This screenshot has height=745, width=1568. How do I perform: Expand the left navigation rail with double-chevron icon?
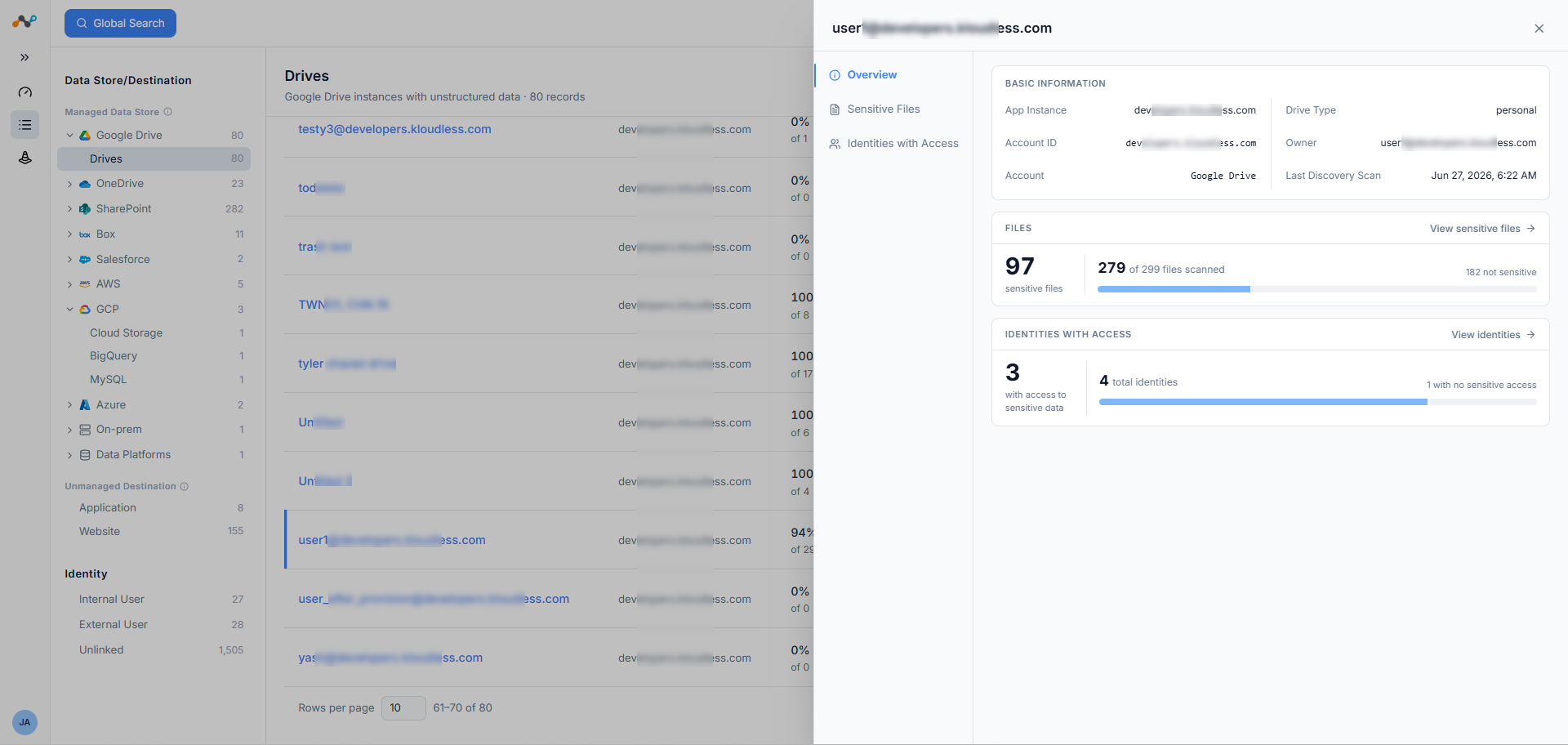[x=24, y=57]
